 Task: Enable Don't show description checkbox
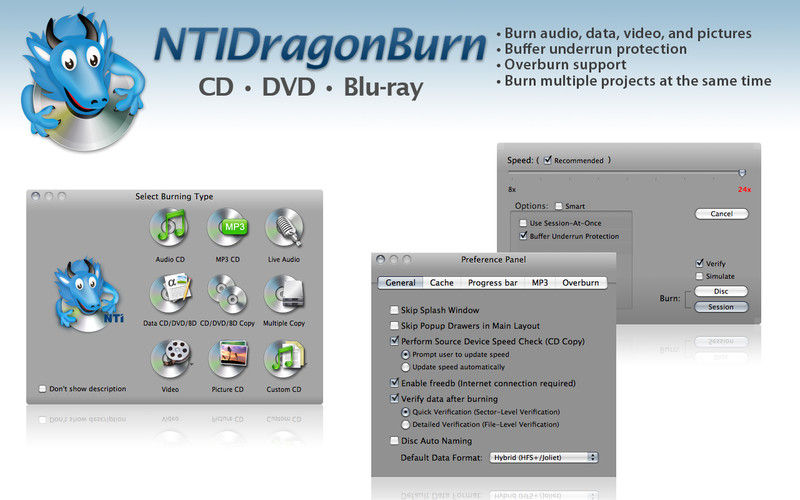click(x=42, y=389)
